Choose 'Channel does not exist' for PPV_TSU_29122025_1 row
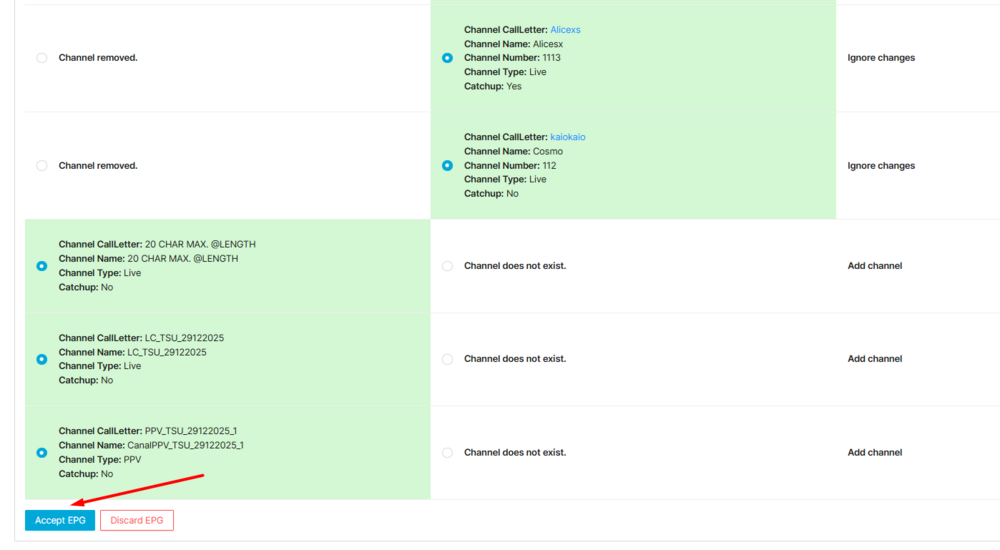The image size is (1000, 550). (x=447, y=453)
